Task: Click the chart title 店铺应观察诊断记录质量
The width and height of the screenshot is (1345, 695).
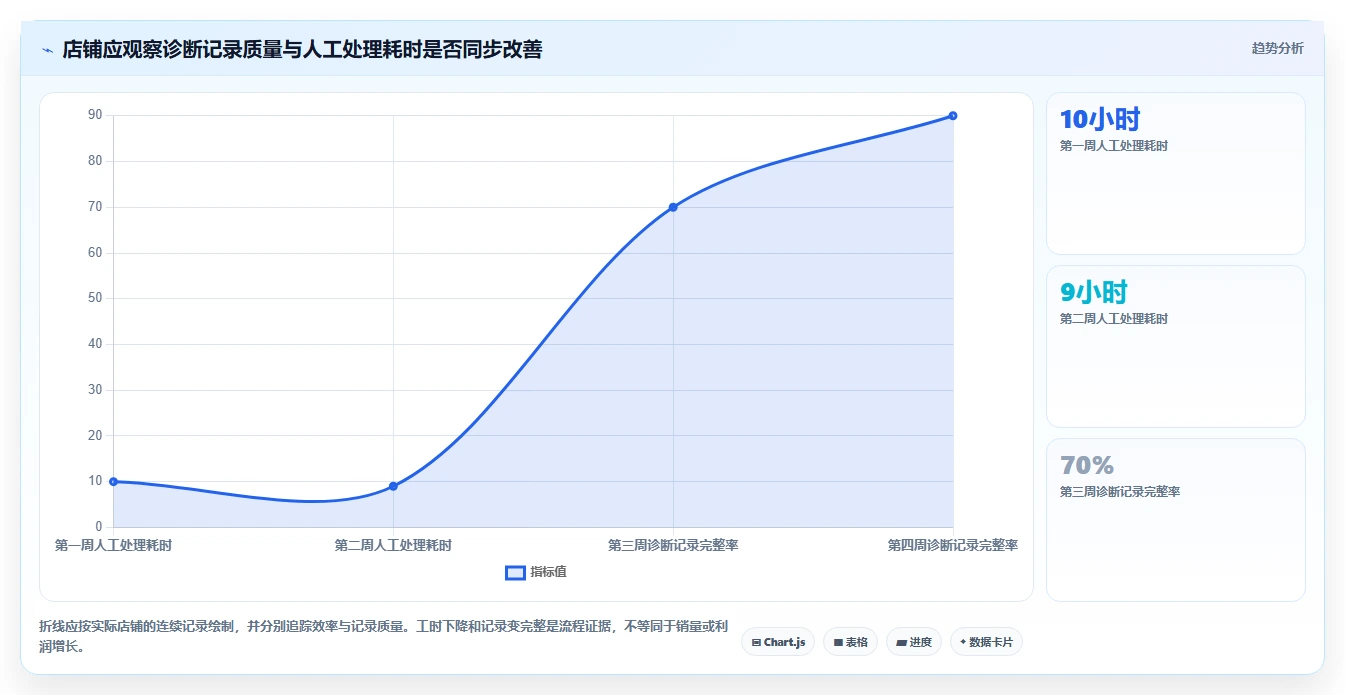Action: click(302, 49)
